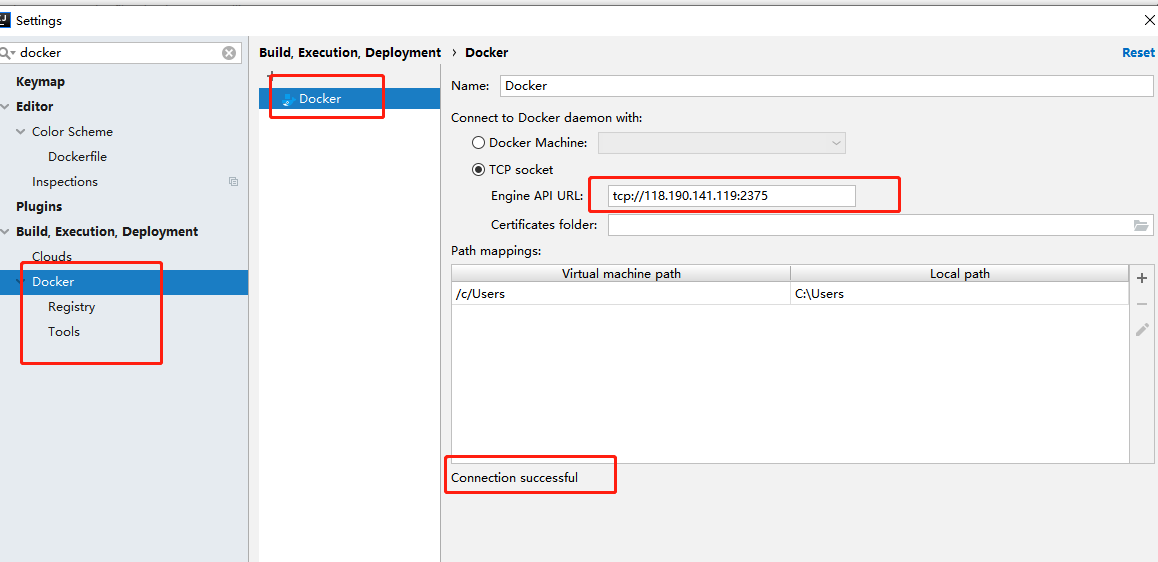Edit the selected path mapping

pyautogui.click(x=1142, y=329)
